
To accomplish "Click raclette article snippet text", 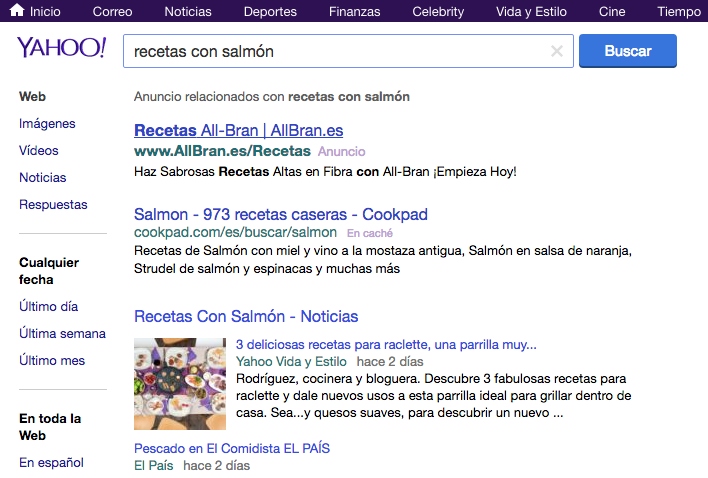I will tap(433, 395).
